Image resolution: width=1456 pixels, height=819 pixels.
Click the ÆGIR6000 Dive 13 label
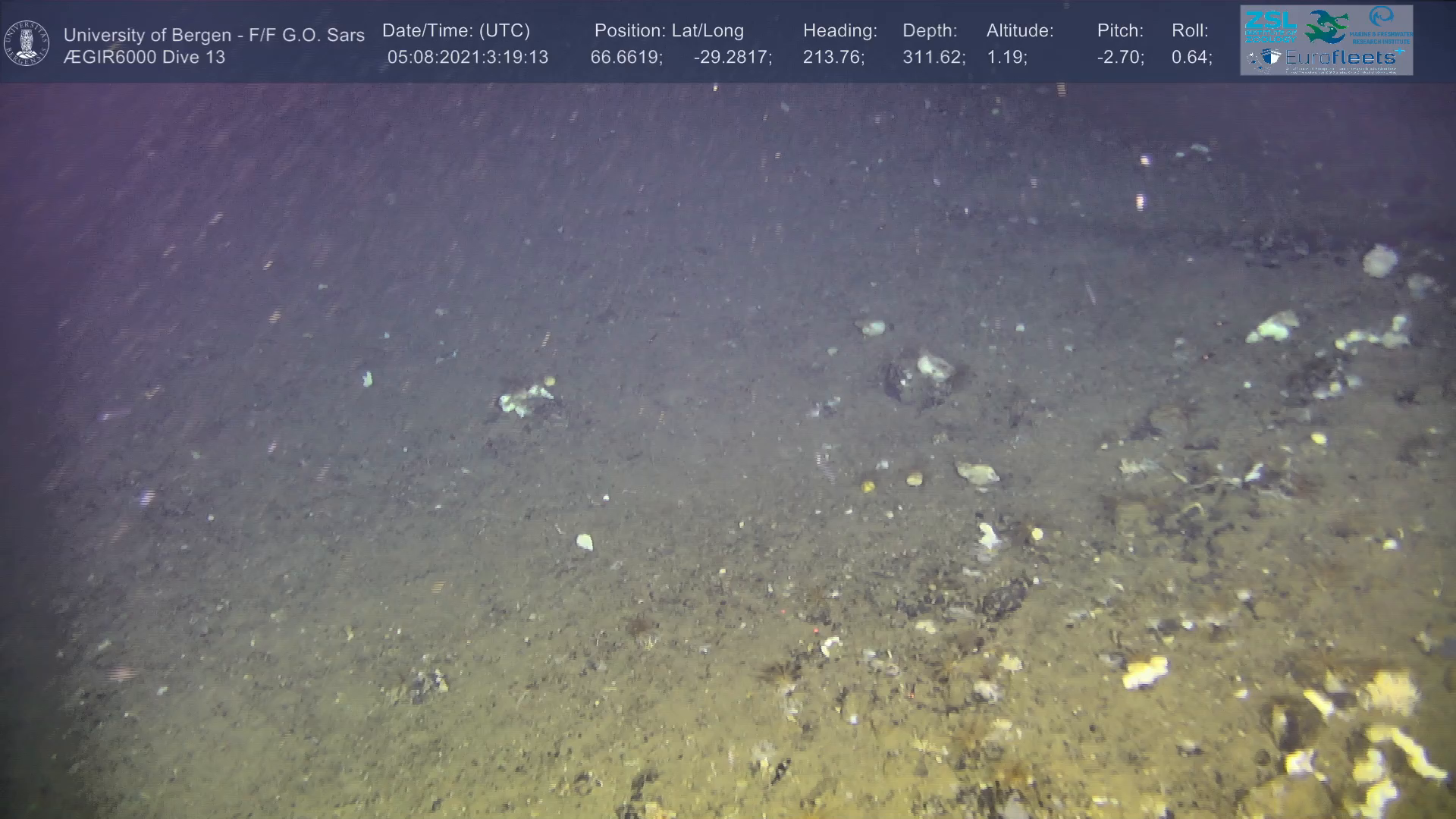tap(144, 58)
